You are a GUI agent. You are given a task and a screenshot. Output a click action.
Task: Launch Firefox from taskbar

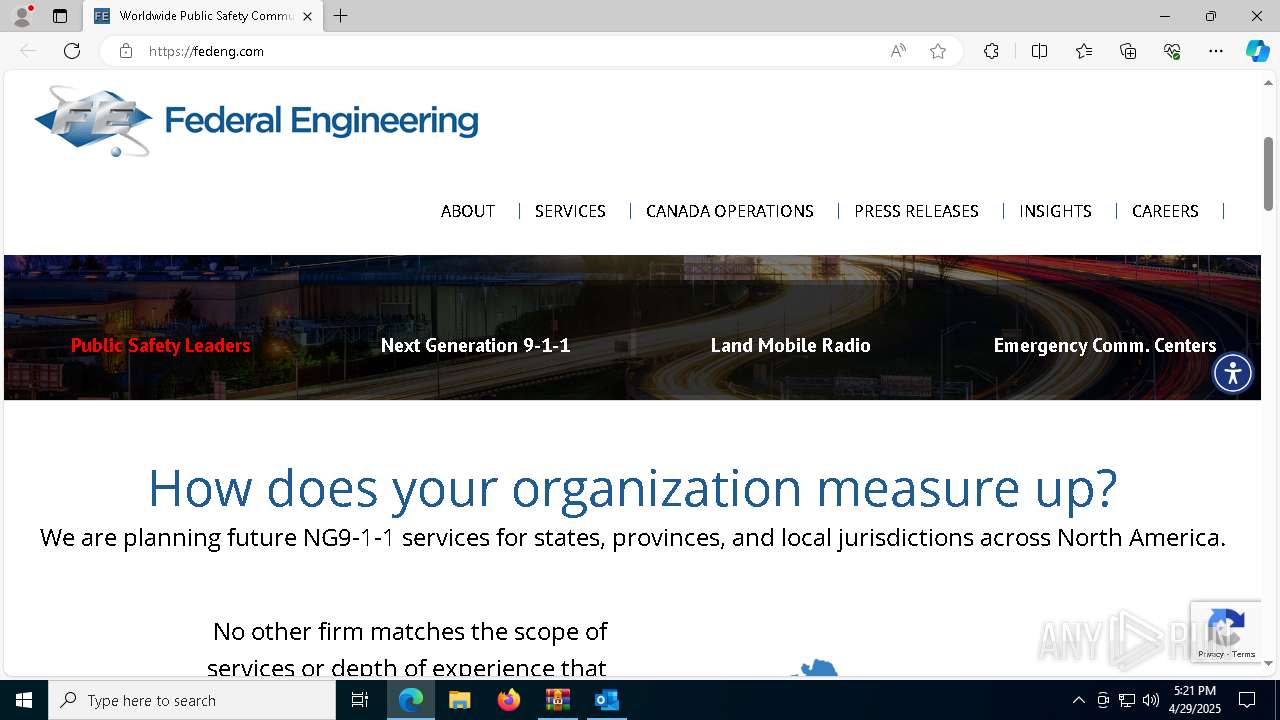tap(509, 700)
